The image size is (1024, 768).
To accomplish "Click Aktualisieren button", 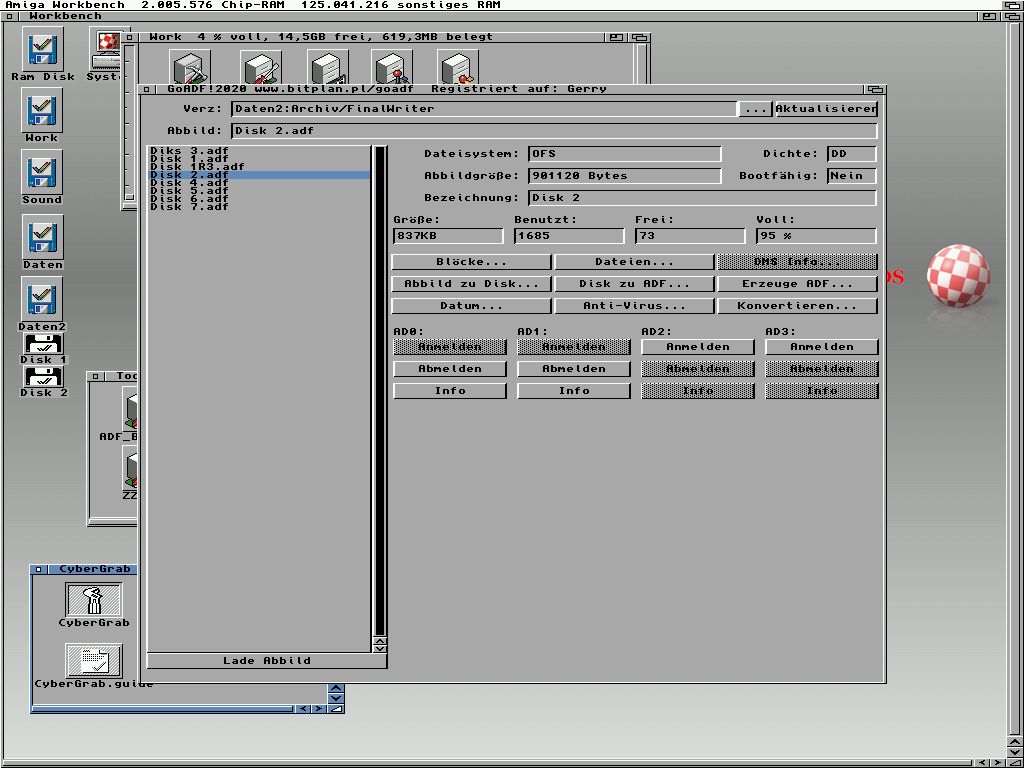I will [x=826, y=108].
